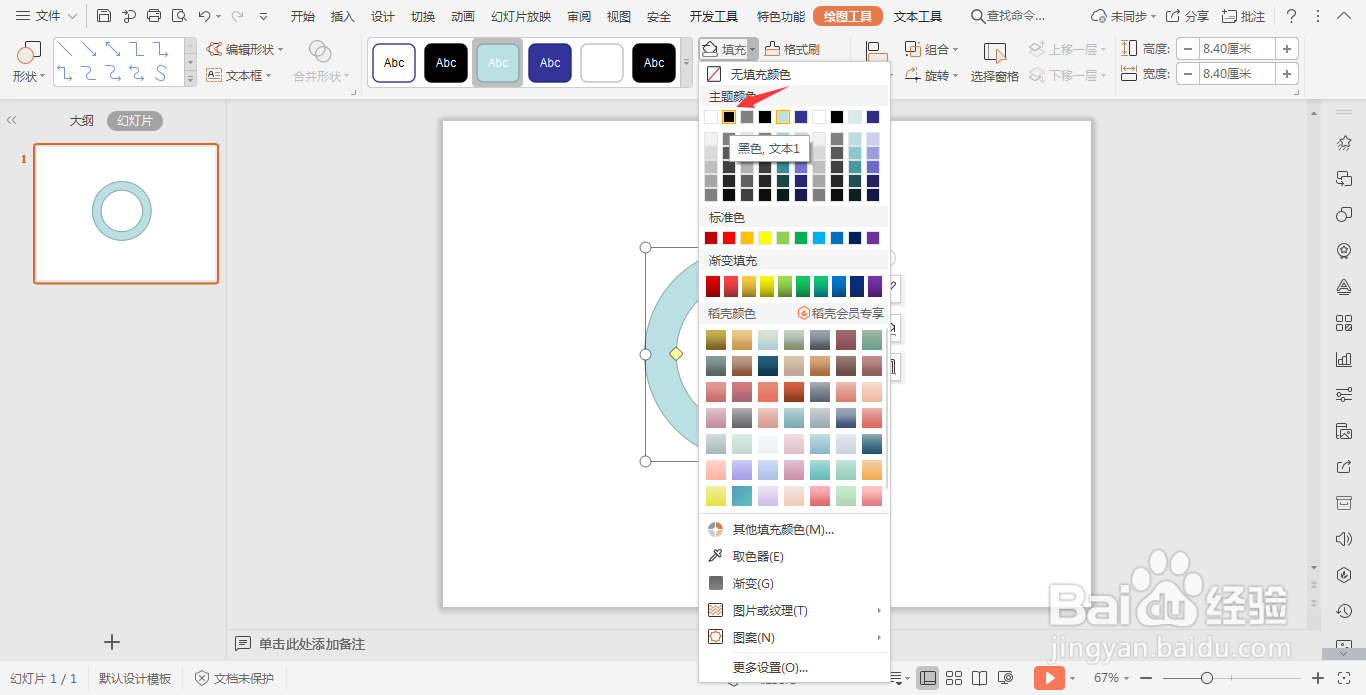The image size is (1366, 695).
Task: Open the 幻灯片放映 ribbon tab
Action: [x=521, y=16]
